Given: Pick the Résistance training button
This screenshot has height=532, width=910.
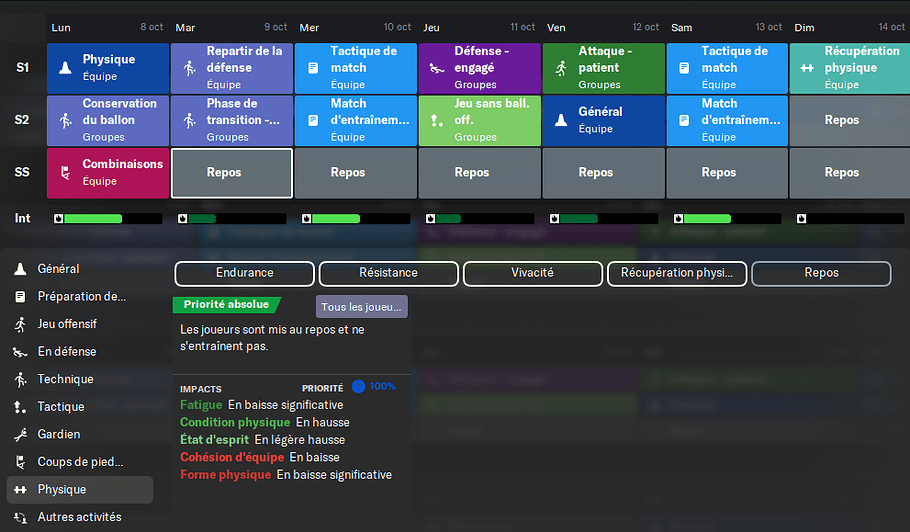Looking at the screenshot, I should 388,273.
